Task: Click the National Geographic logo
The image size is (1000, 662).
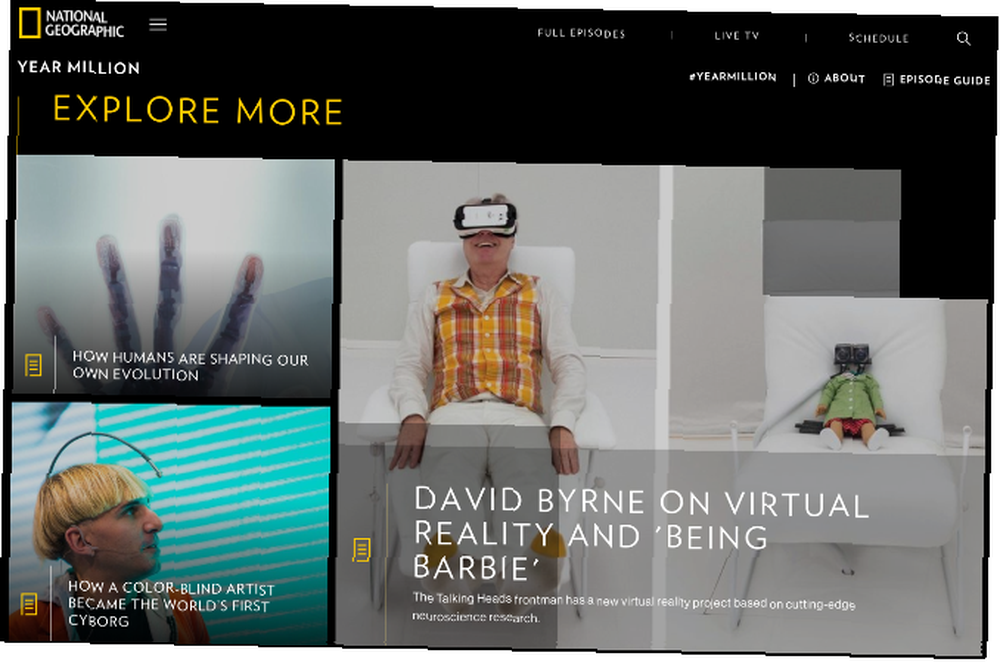Action: click(x=71, y=23)
